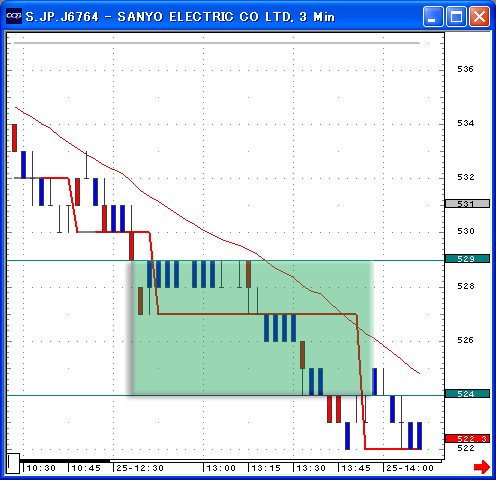Click the 532 price scale label

(x=465, y=177)
